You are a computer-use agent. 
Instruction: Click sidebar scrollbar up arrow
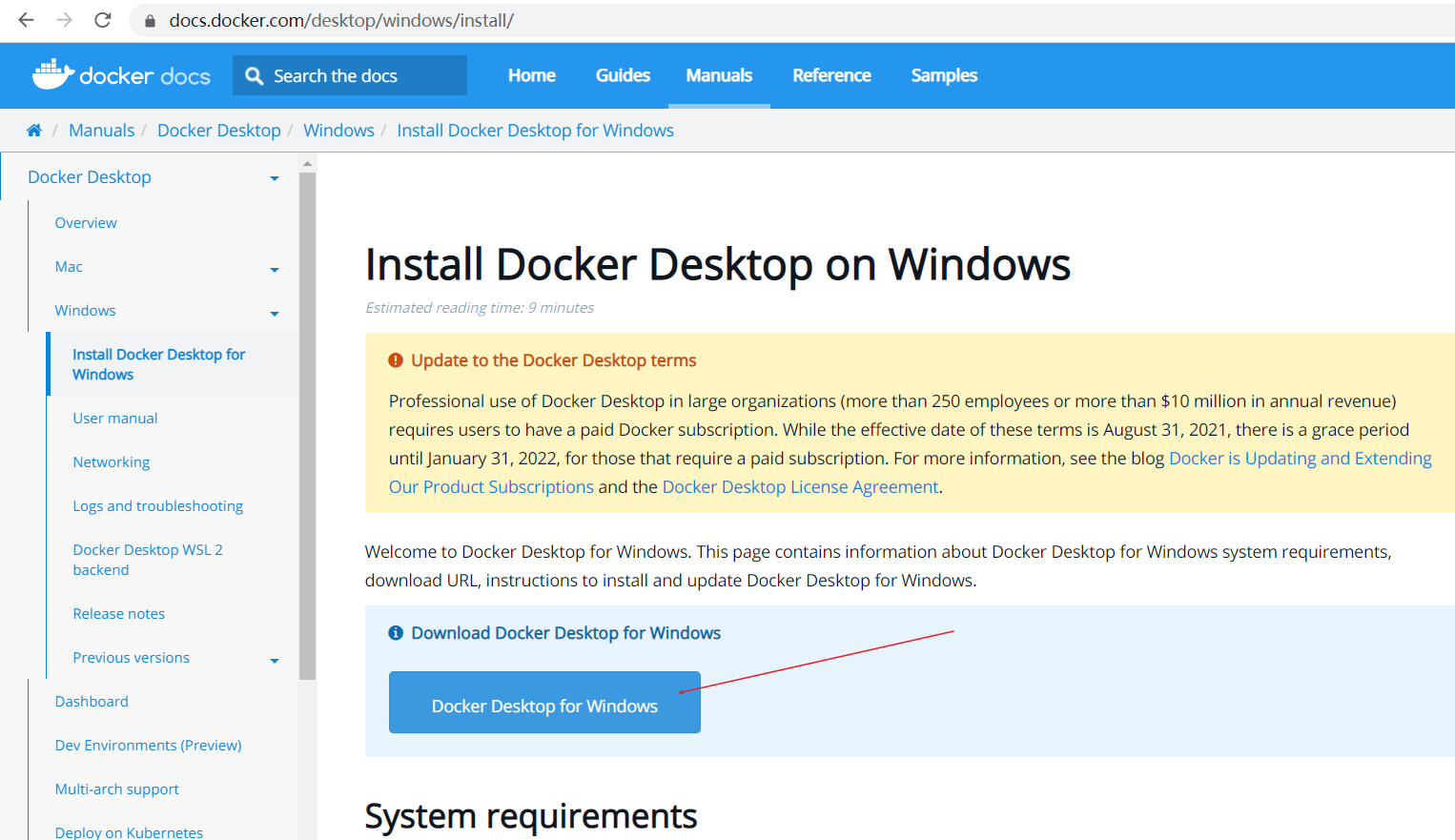point(307,164)
